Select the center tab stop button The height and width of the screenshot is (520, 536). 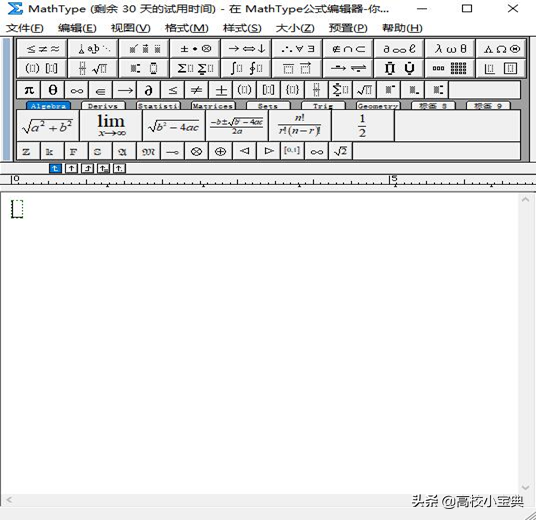pos(71,168)
